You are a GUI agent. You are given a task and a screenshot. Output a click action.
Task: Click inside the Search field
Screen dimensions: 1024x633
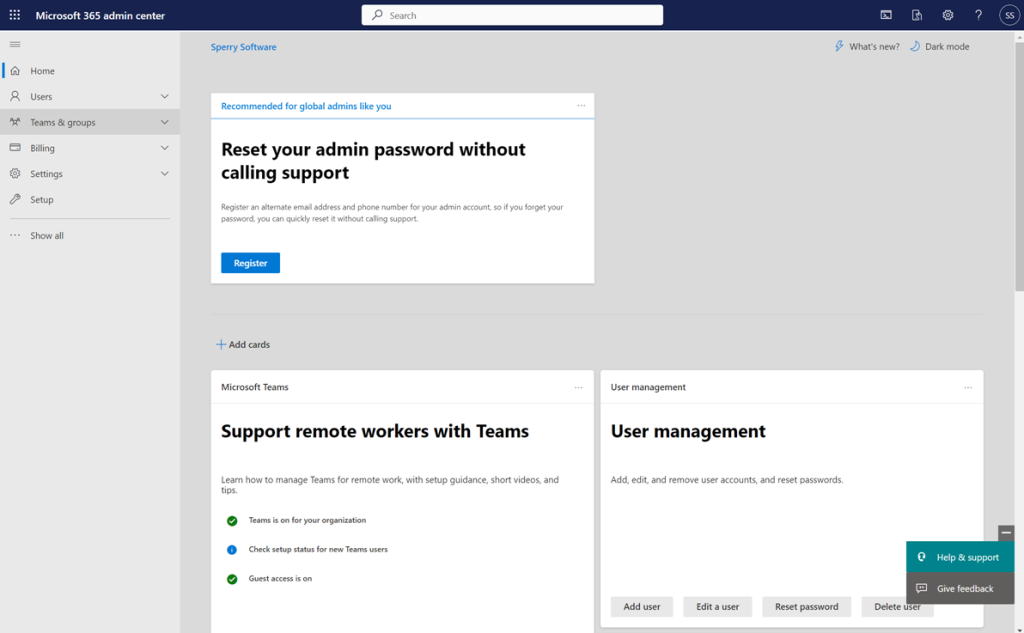(x=512, y=15)
